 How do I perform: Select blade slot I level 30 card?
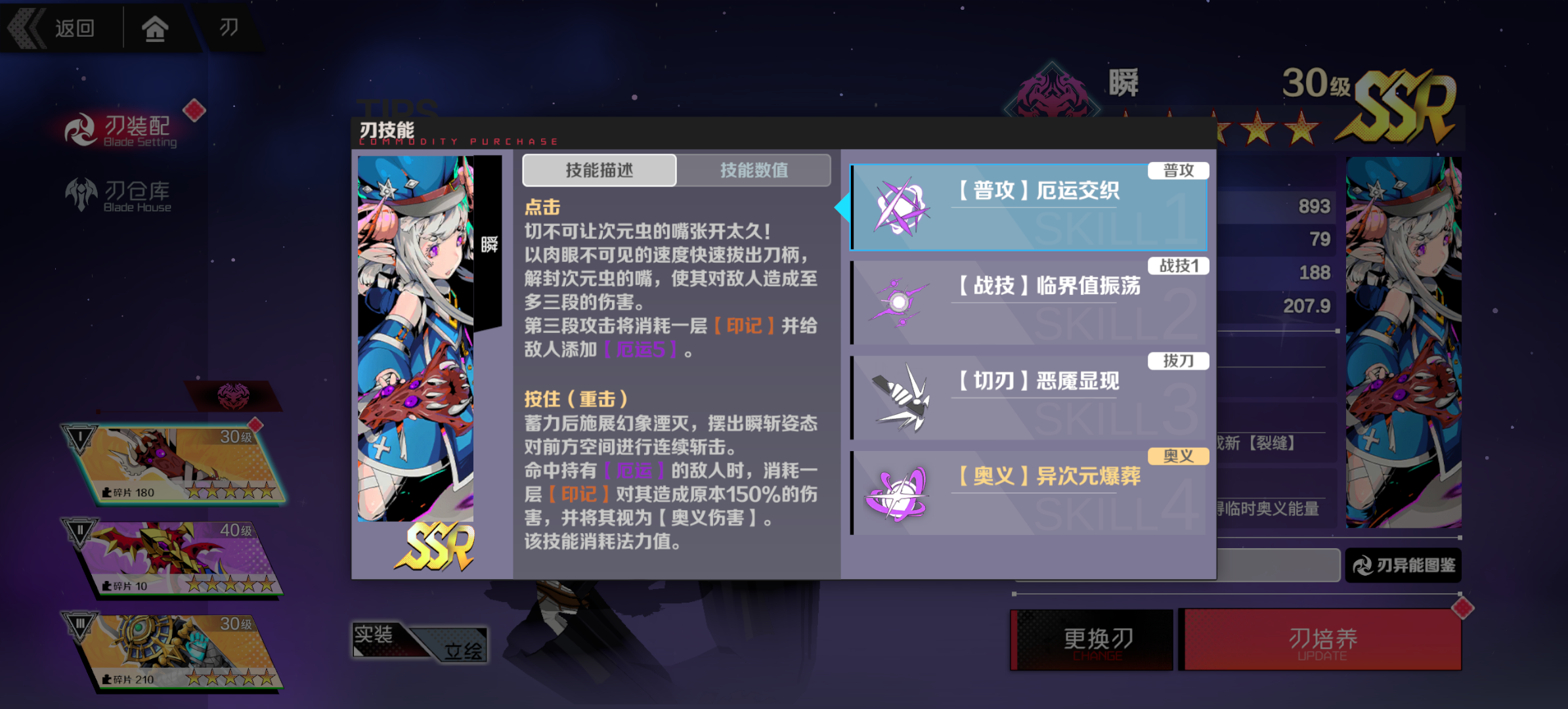(176, 463)
